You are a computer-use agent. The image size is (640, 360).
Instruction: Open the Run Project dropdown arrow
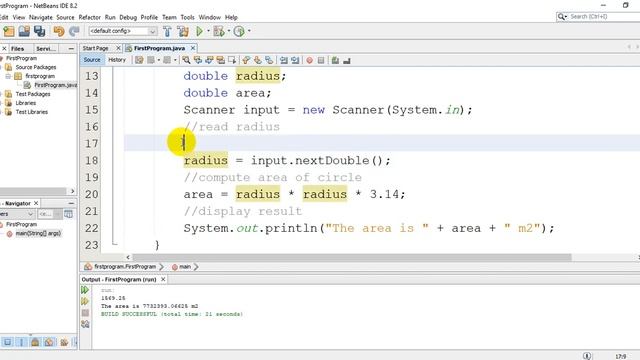208,31
